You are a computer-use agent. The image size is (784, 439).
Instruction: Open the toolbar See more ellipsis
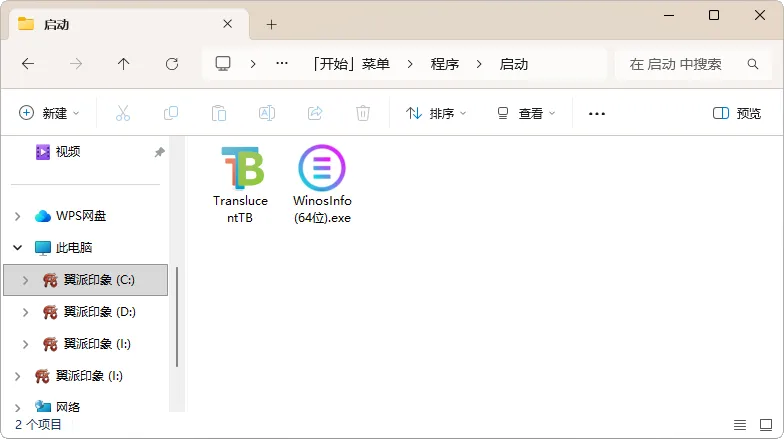coord(597,114)
